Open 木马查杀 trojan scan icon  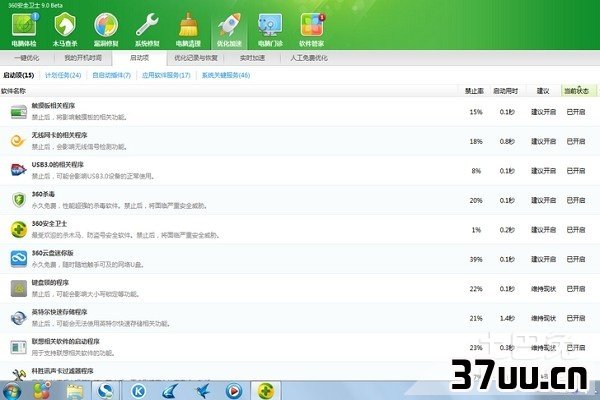(x=65, y=29)
